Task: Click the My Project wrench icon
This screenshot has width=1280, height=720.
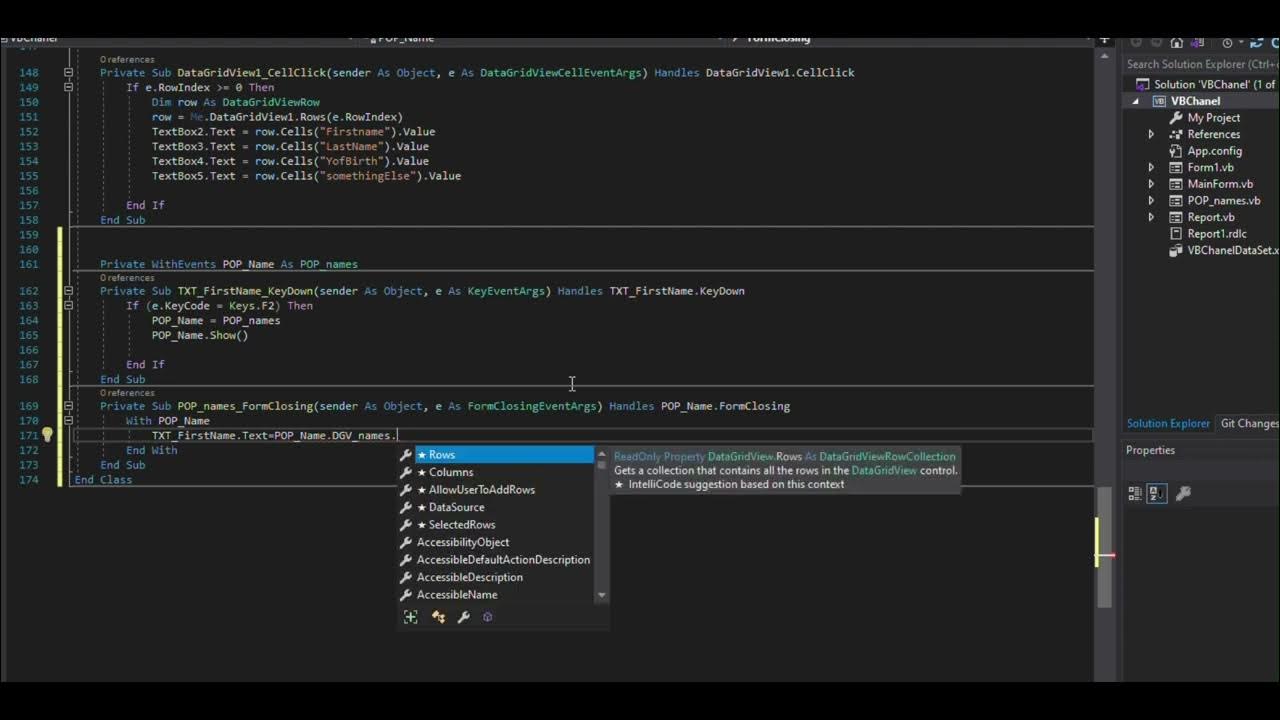Action: (1176, 118)
